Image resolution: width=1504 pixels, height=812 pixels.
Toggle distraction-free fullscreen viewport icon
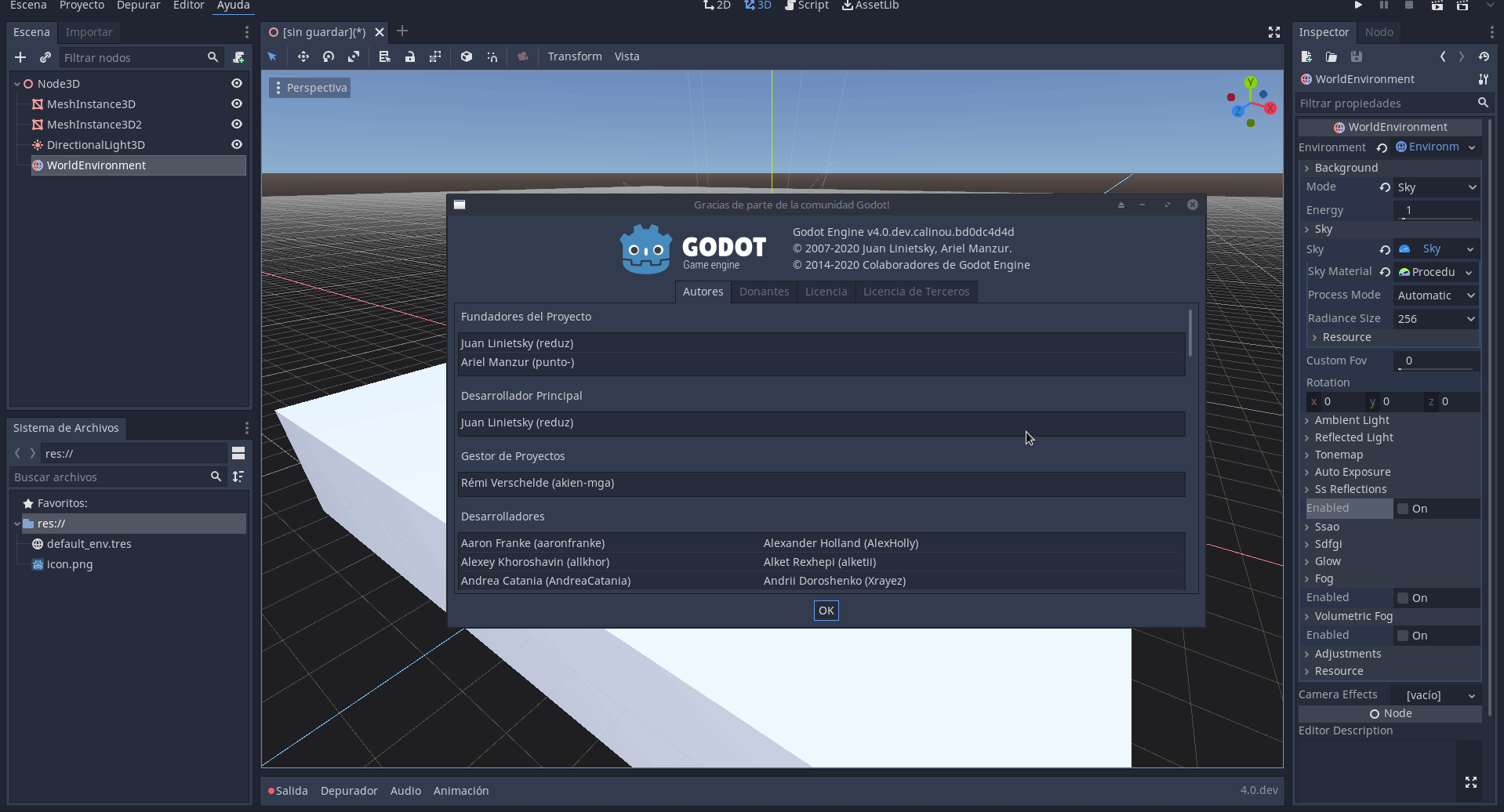1274,32
